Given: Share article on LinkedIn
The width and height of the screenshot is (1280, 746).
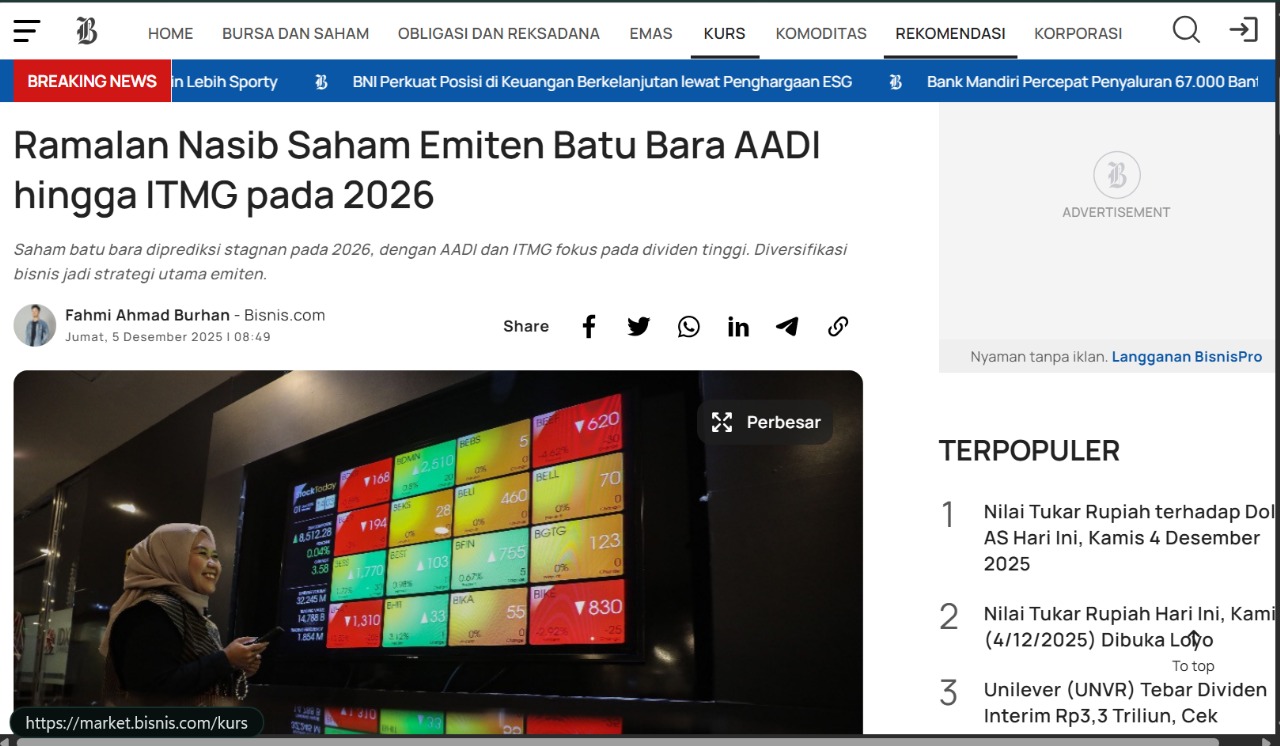Looking at the screenshot, I should (738, 327).
